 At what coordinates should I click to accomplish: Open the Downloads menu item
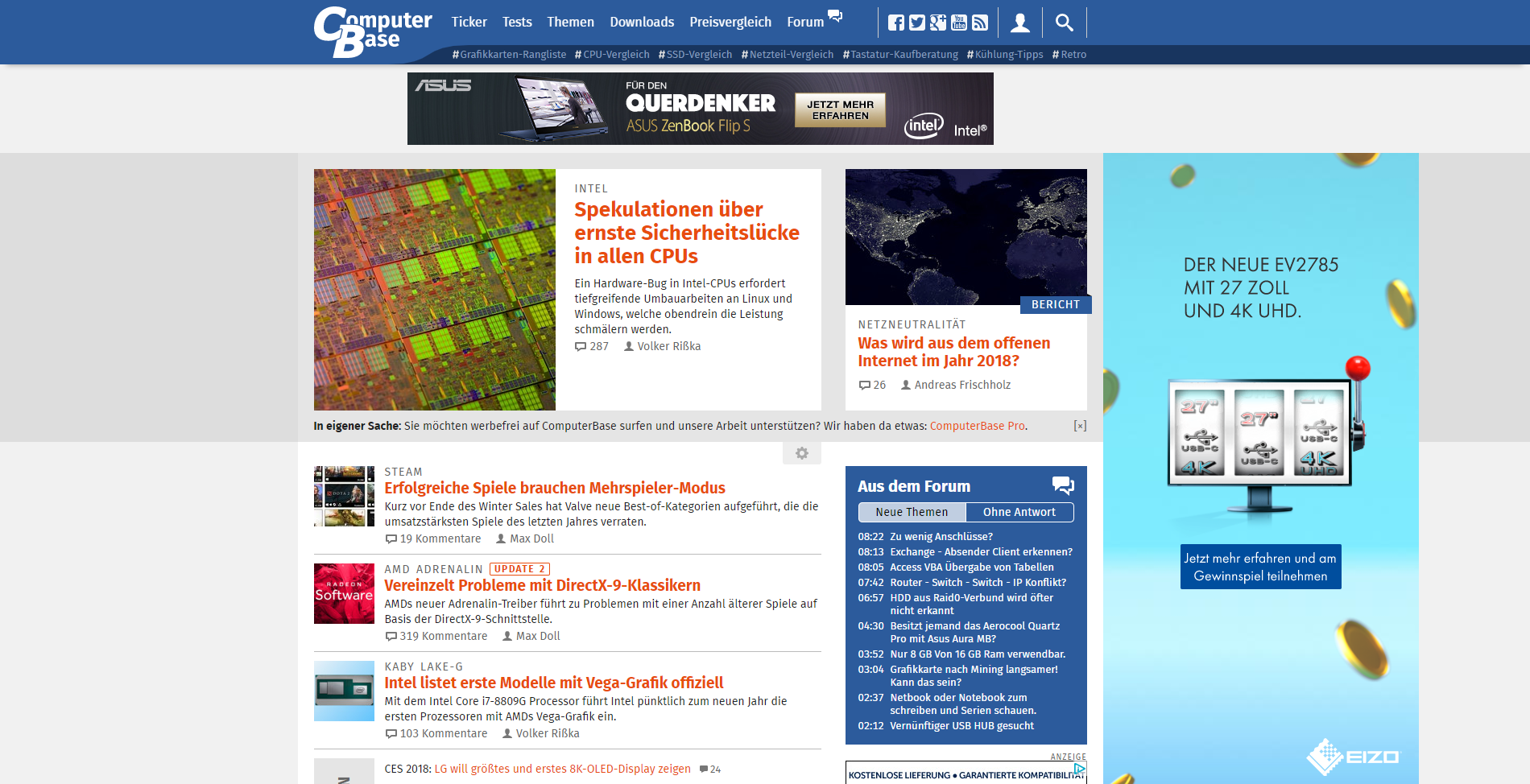click(642, 22)
